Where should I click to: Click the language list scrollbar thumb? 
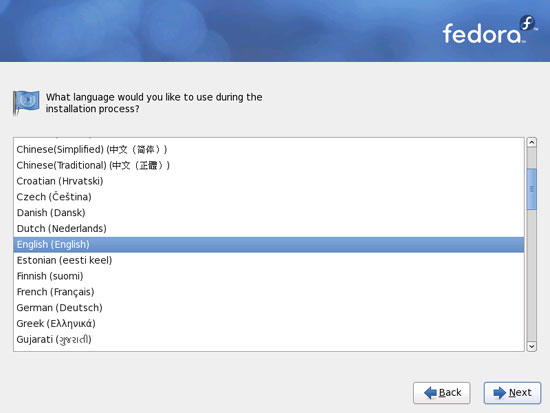531,189
